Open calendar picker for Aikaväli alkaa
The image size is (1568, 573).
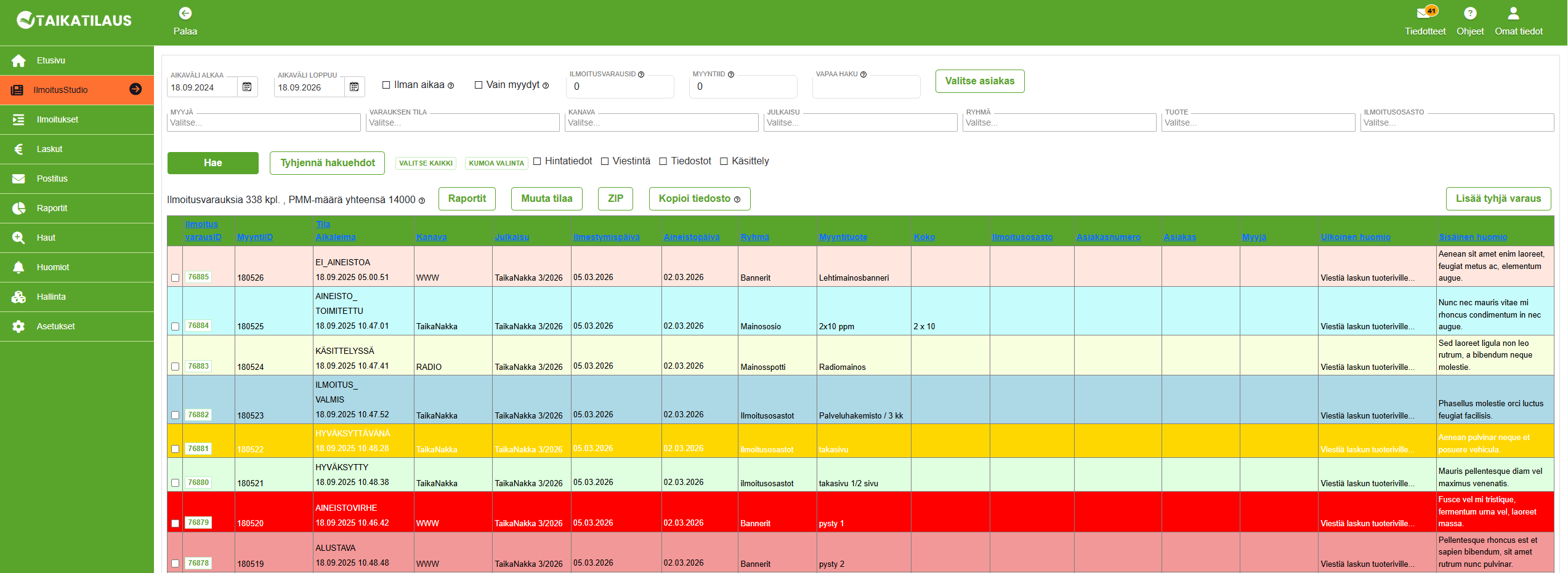(247, 87)
